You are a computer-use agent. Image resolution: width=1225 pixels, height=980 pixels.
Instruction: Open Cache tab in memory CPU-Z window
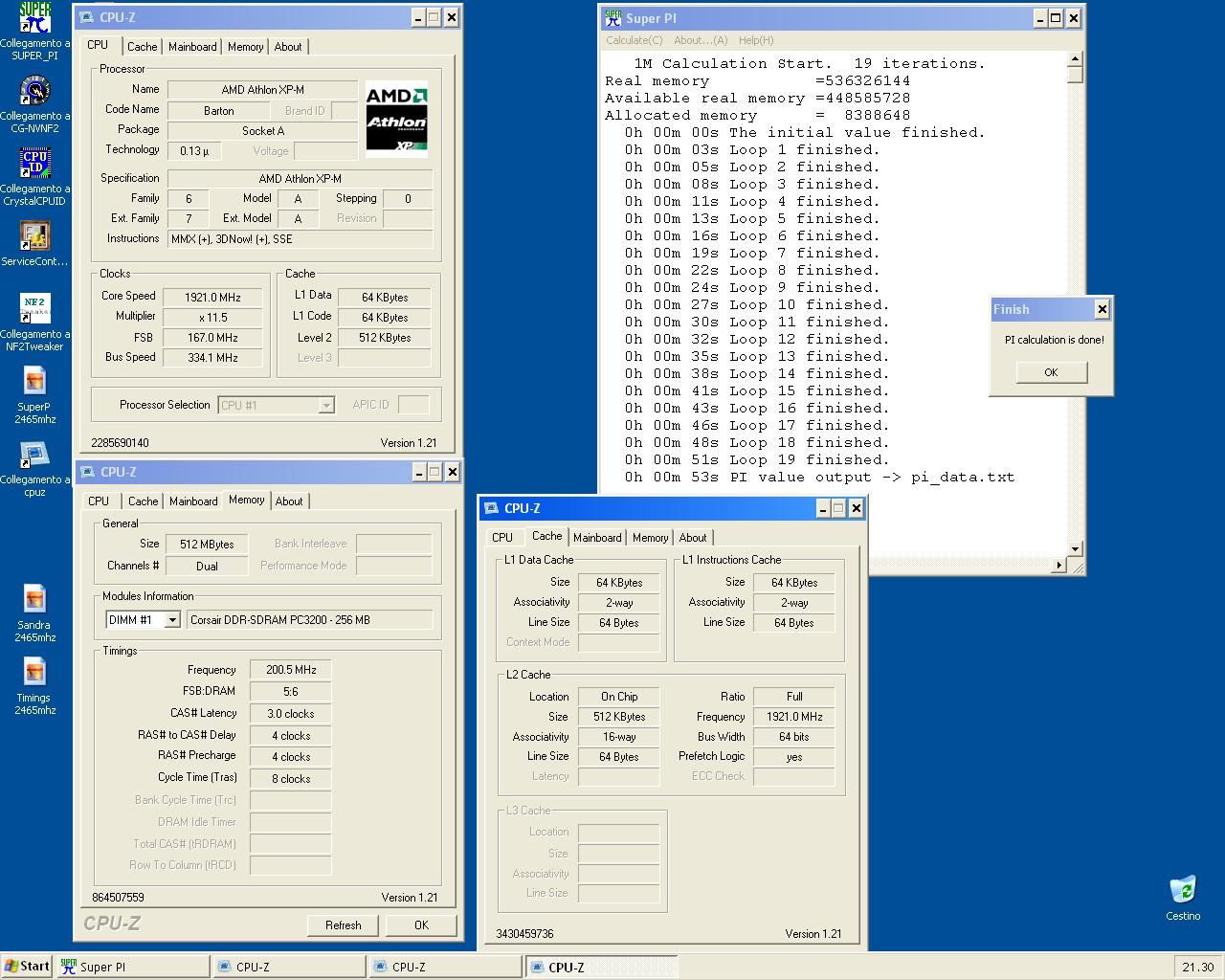click(144, 501)
